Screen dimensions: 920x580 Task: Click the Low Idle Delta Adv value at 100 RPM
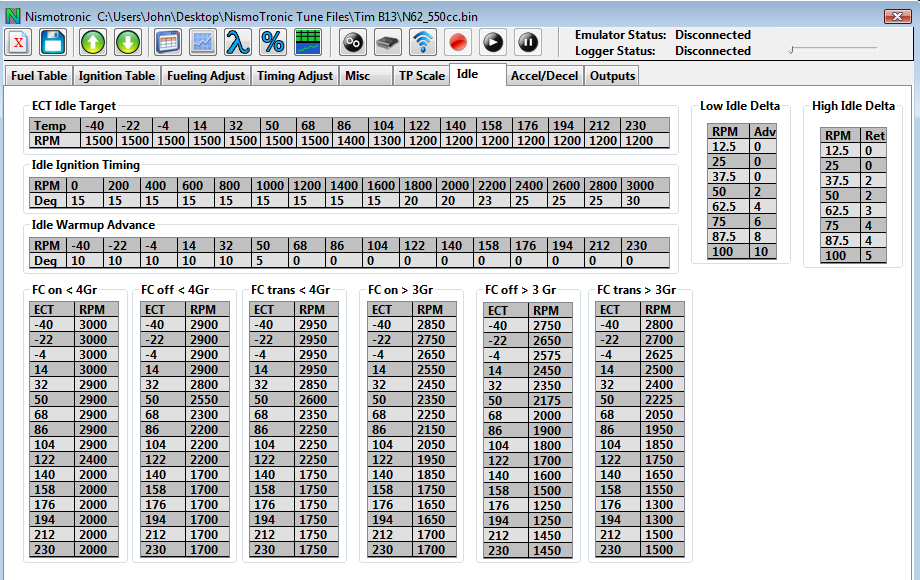click(x=763, y=251)
